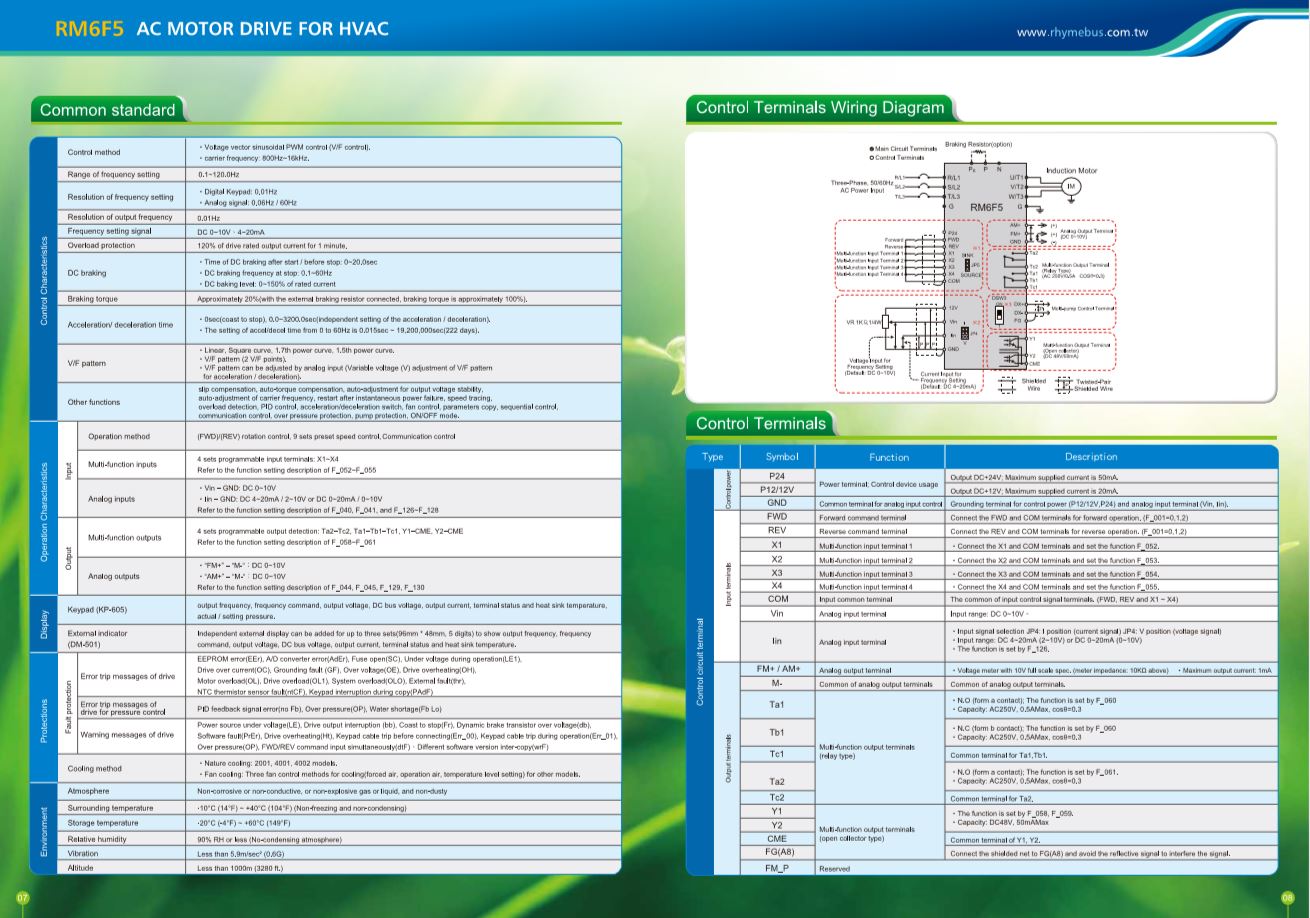Select the M- symbol cell
The image size is (1310, 918).
777,683
